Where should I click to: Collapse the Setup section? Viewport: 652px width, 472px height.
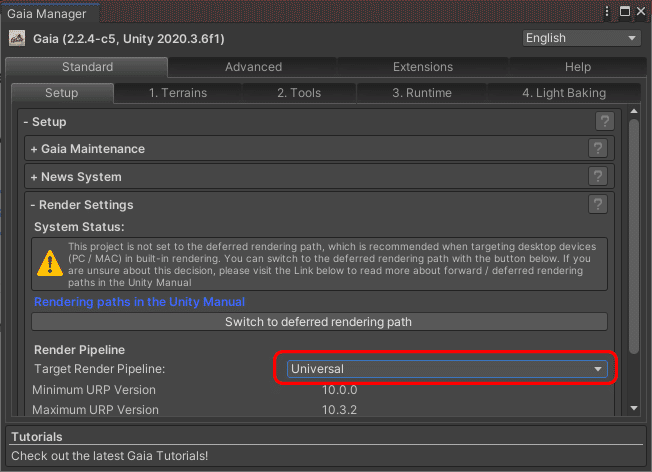pyautogui.click(x=45, y=122)
